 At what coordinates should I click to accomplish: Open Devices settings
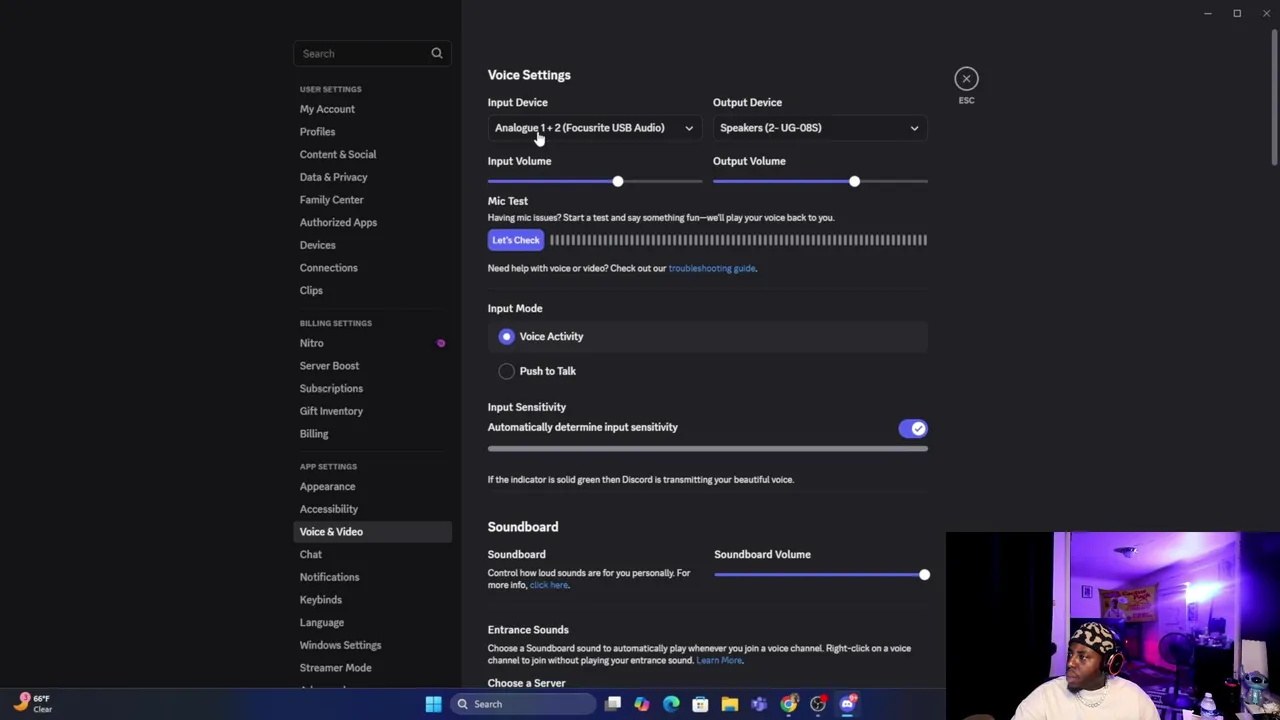[x=317, y=245]
